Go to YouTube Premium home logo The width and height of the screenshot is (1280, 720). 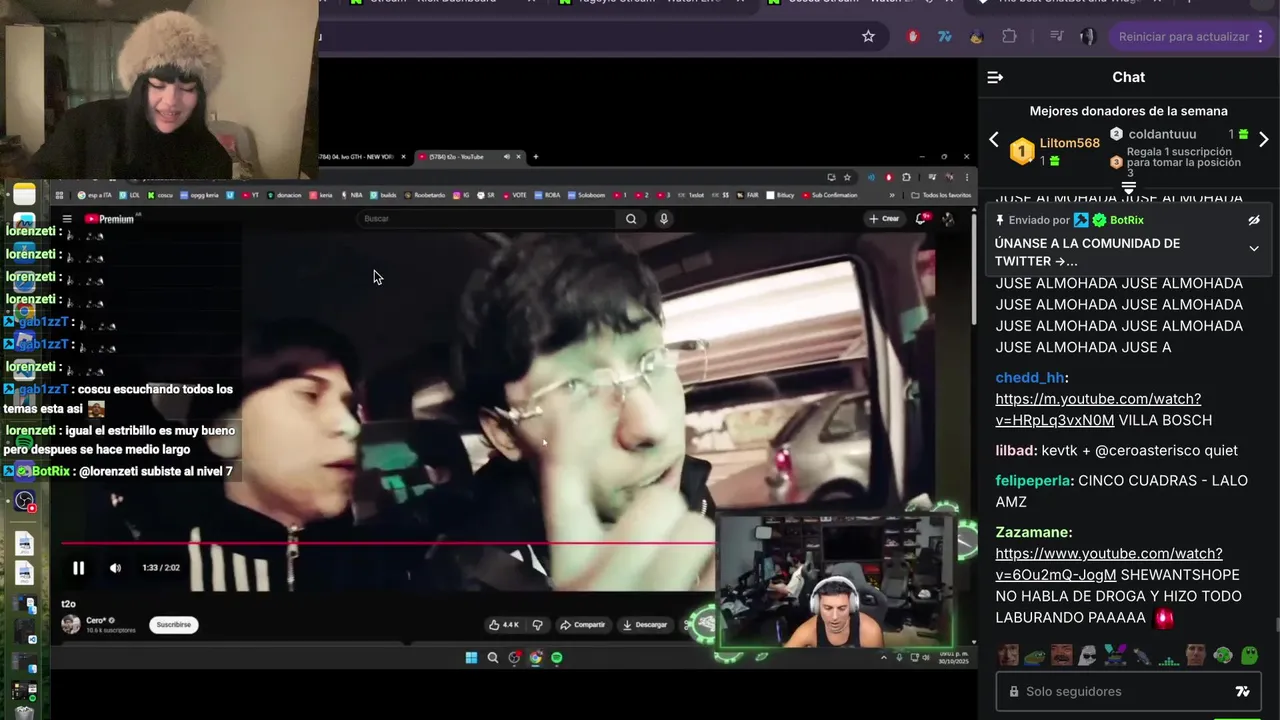pos(109,219)
